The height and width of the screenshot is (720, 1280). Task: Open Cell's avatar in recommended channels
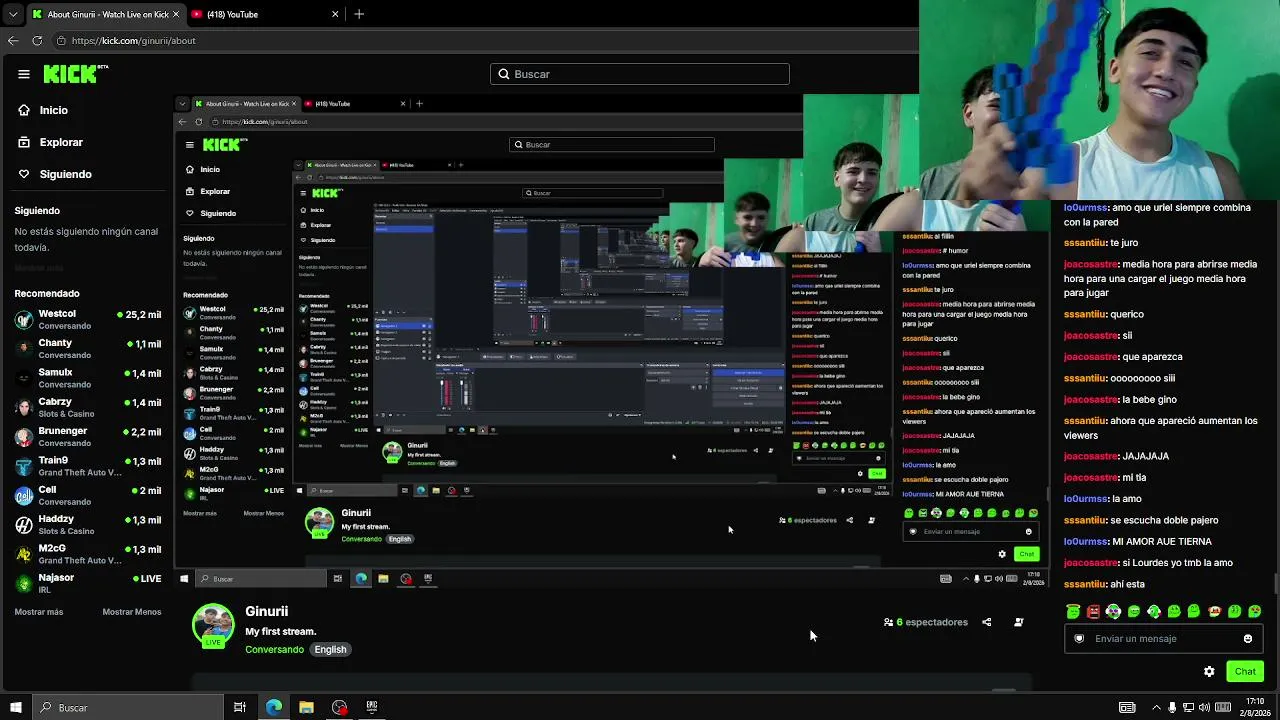pyautogui.click(x=24, y=496)
